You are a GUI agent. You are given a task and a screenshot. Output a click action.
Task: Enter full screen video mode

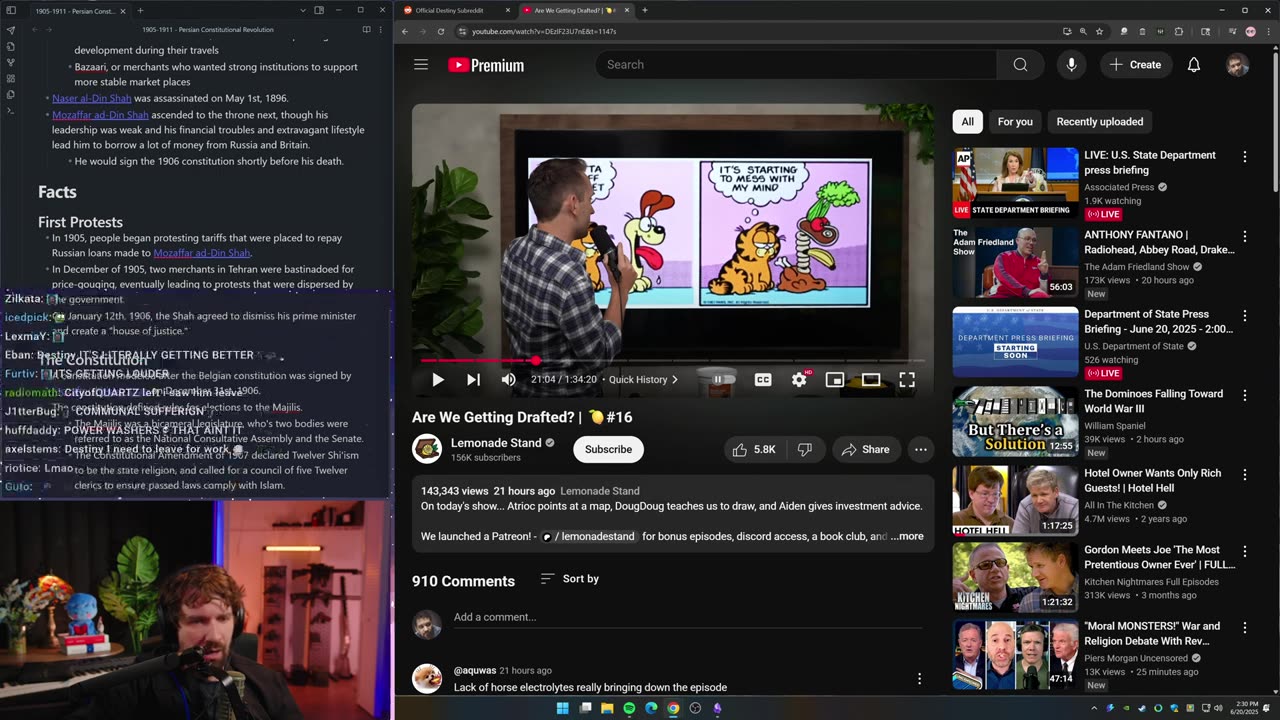coord(907,380)
